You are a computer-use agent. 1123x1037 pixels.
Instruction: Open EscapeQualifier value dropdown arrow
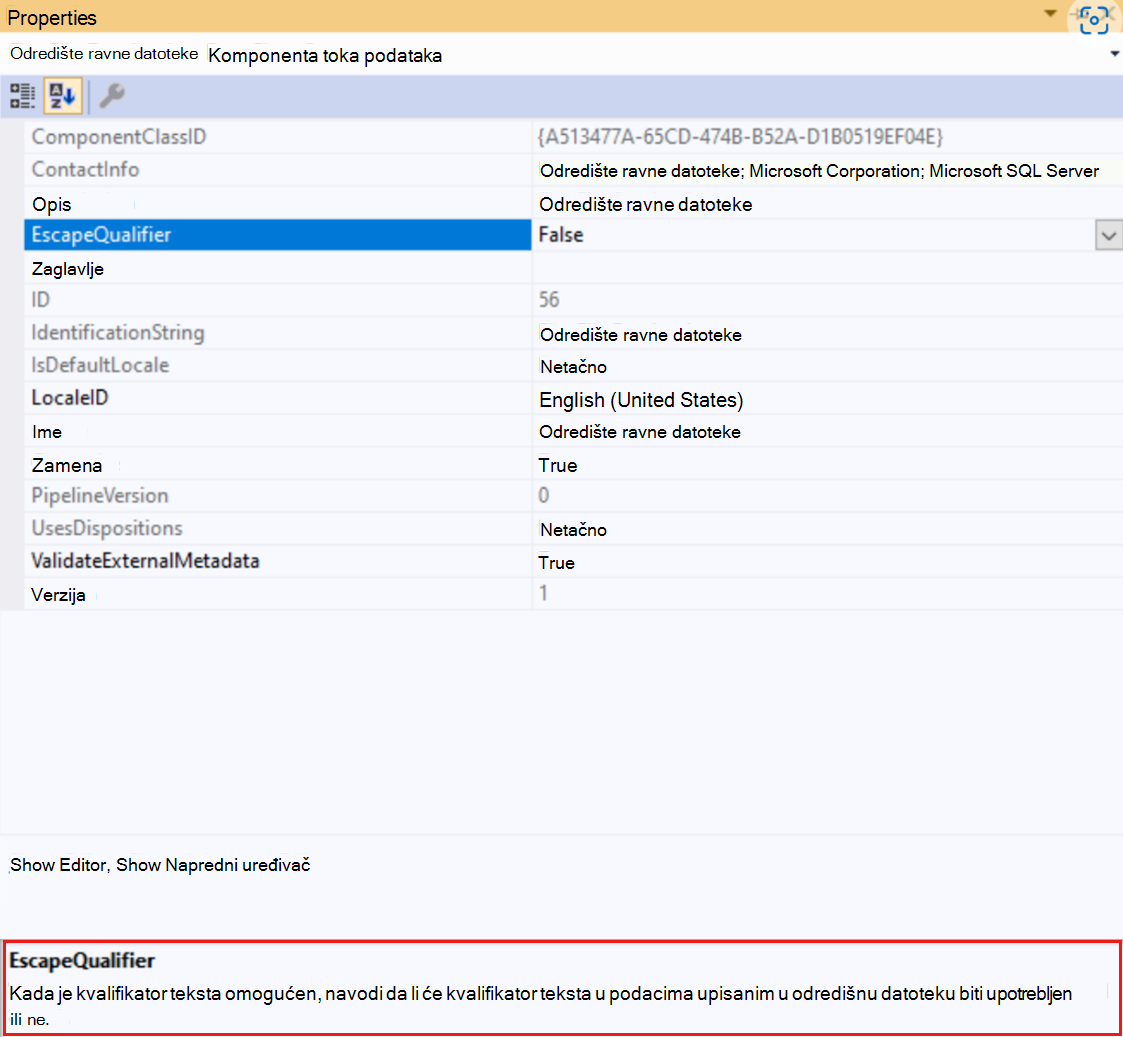[x=1108, y=236]
